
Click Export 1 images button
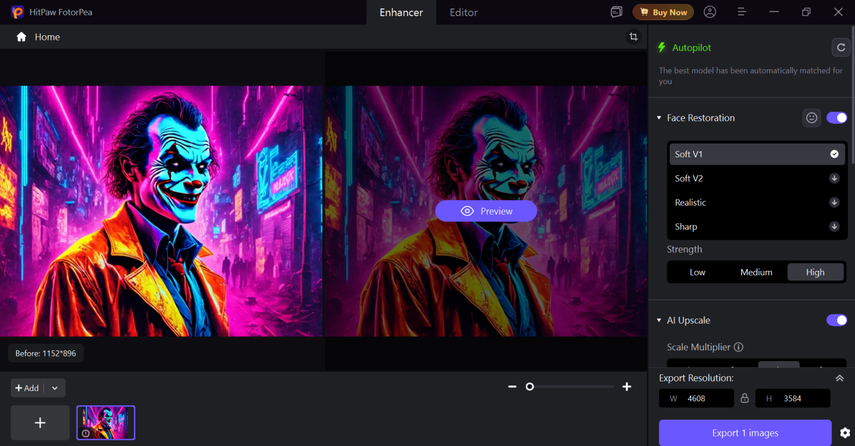point(745,433)
